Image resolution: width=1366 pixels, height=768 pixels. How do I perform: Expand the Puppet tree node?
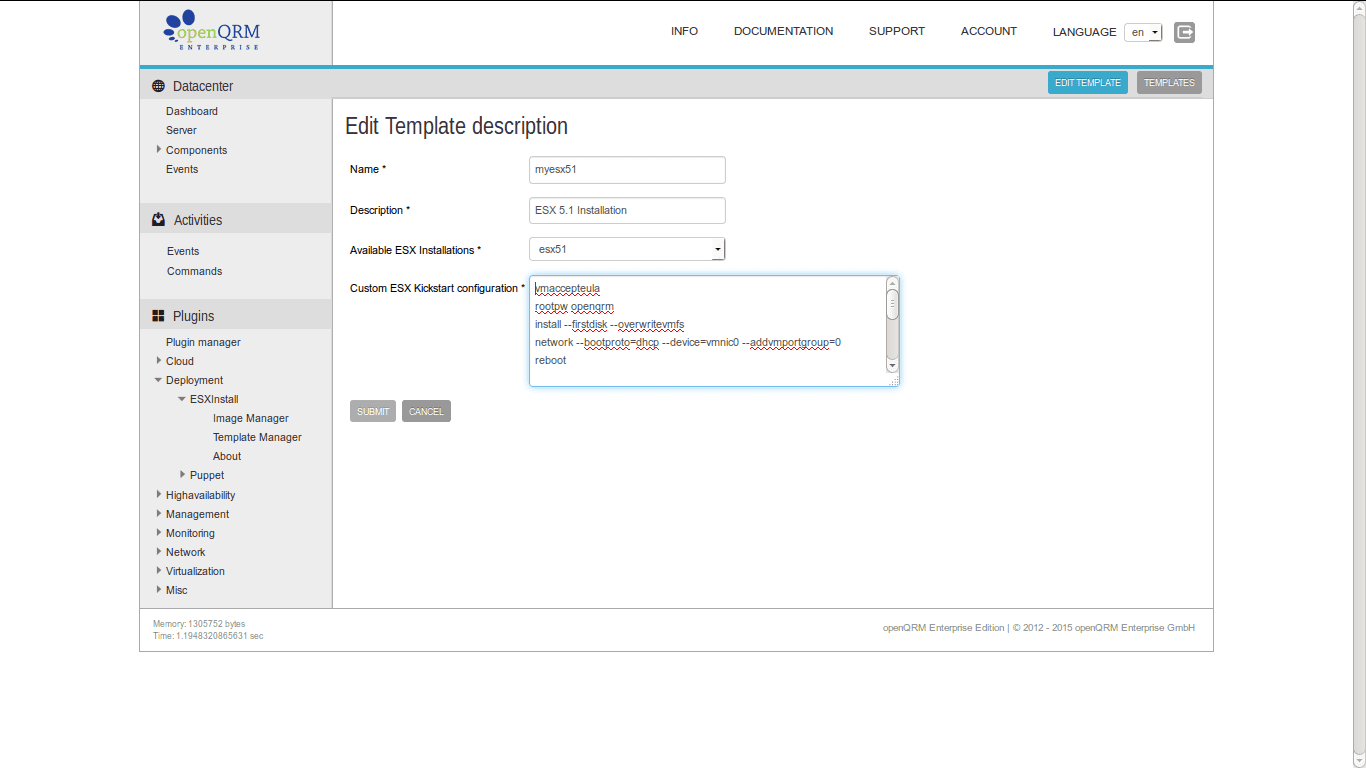coord(182,474)
